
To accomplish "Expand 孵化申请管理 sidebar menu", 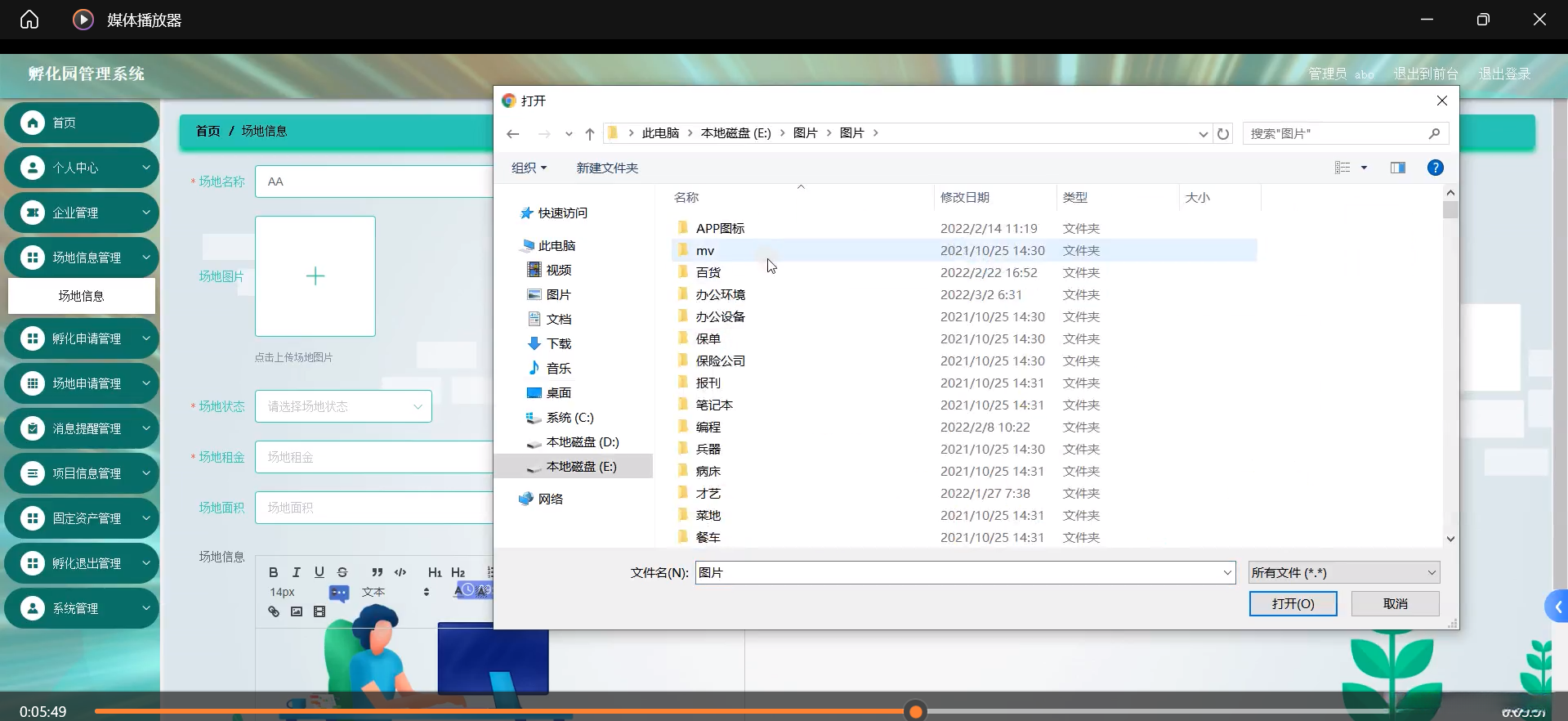I will click(x=82, y=338).
